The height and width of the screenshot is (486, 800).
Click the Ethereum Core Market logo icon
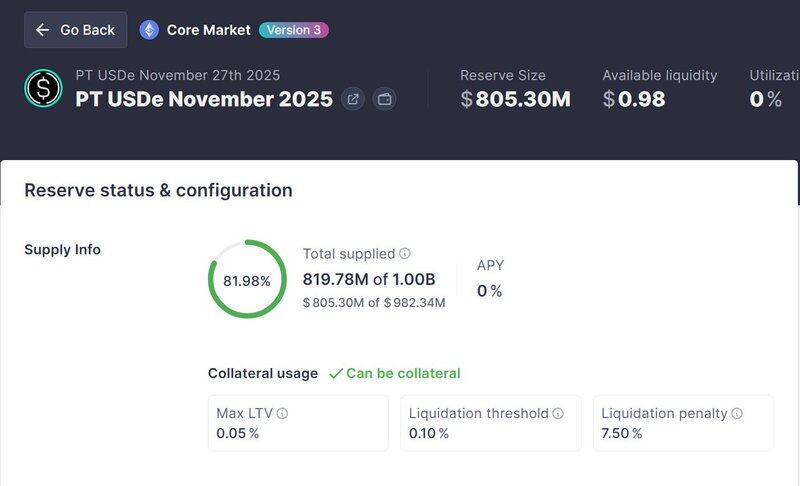tap(149, 30)
